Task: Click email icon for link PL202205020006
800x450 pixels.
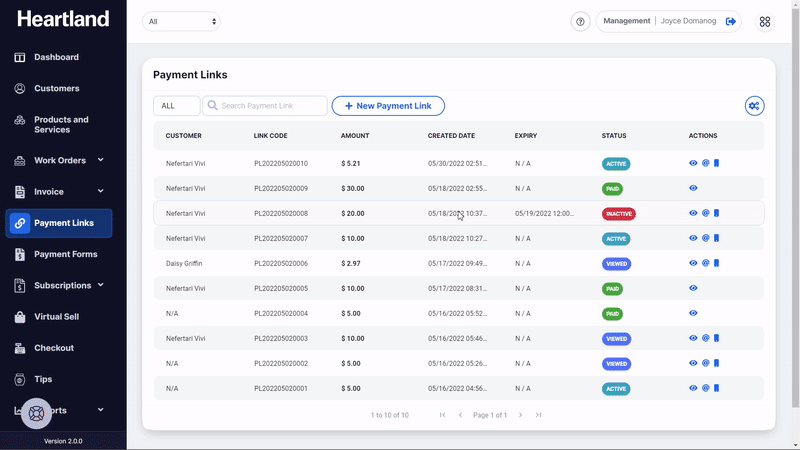Action: tap(705, 263)
